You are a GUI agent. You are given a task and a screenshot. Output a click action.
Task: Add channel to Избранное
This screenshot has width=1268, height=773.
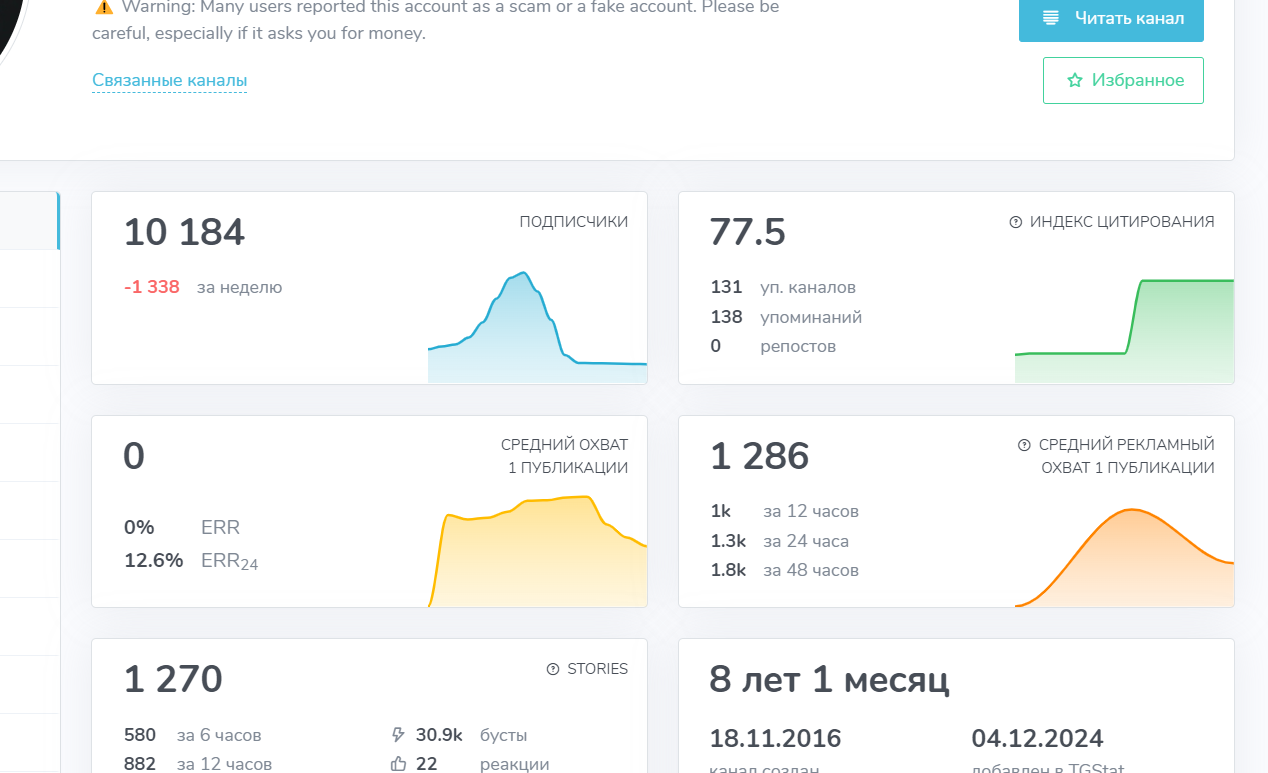(x=1123, y=80)
